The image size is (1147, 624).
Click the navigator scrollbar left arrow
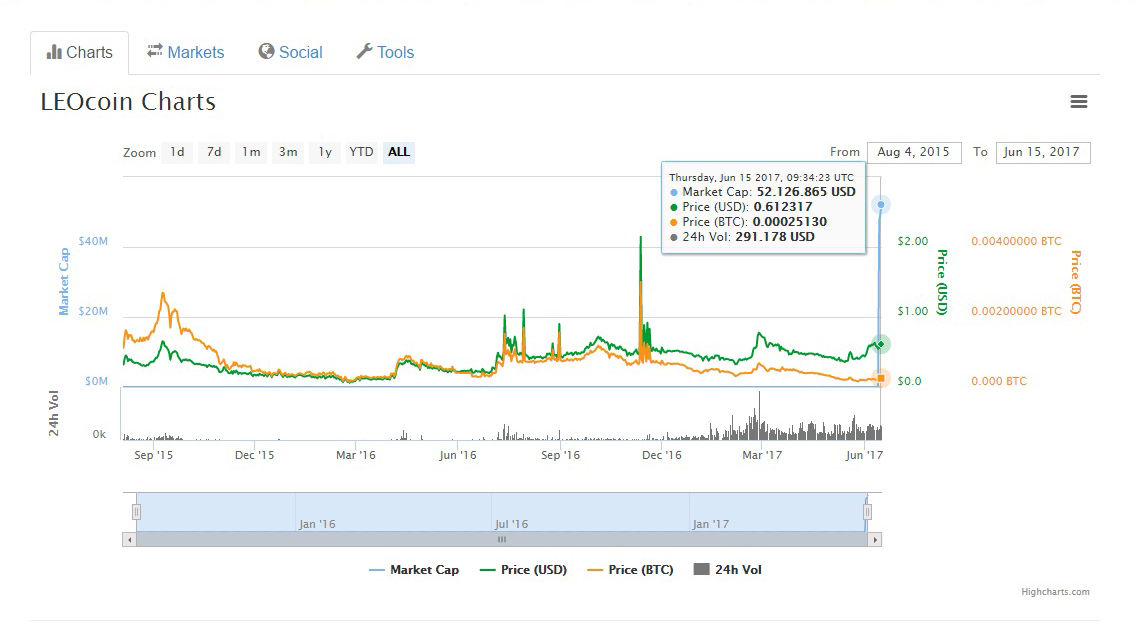point(129,540)
